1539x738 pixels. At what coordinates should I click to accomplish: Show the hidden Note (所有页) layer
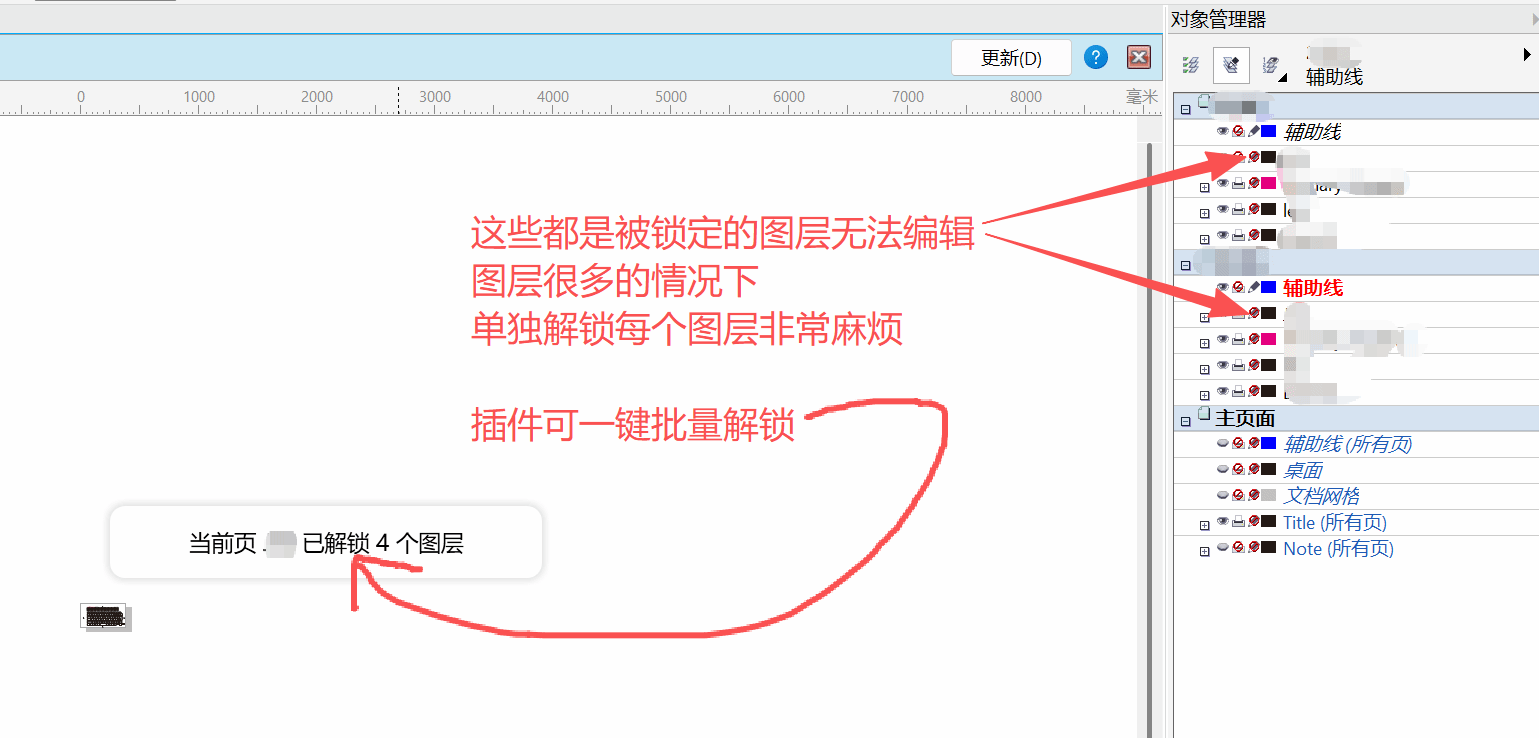point(1222,548)
